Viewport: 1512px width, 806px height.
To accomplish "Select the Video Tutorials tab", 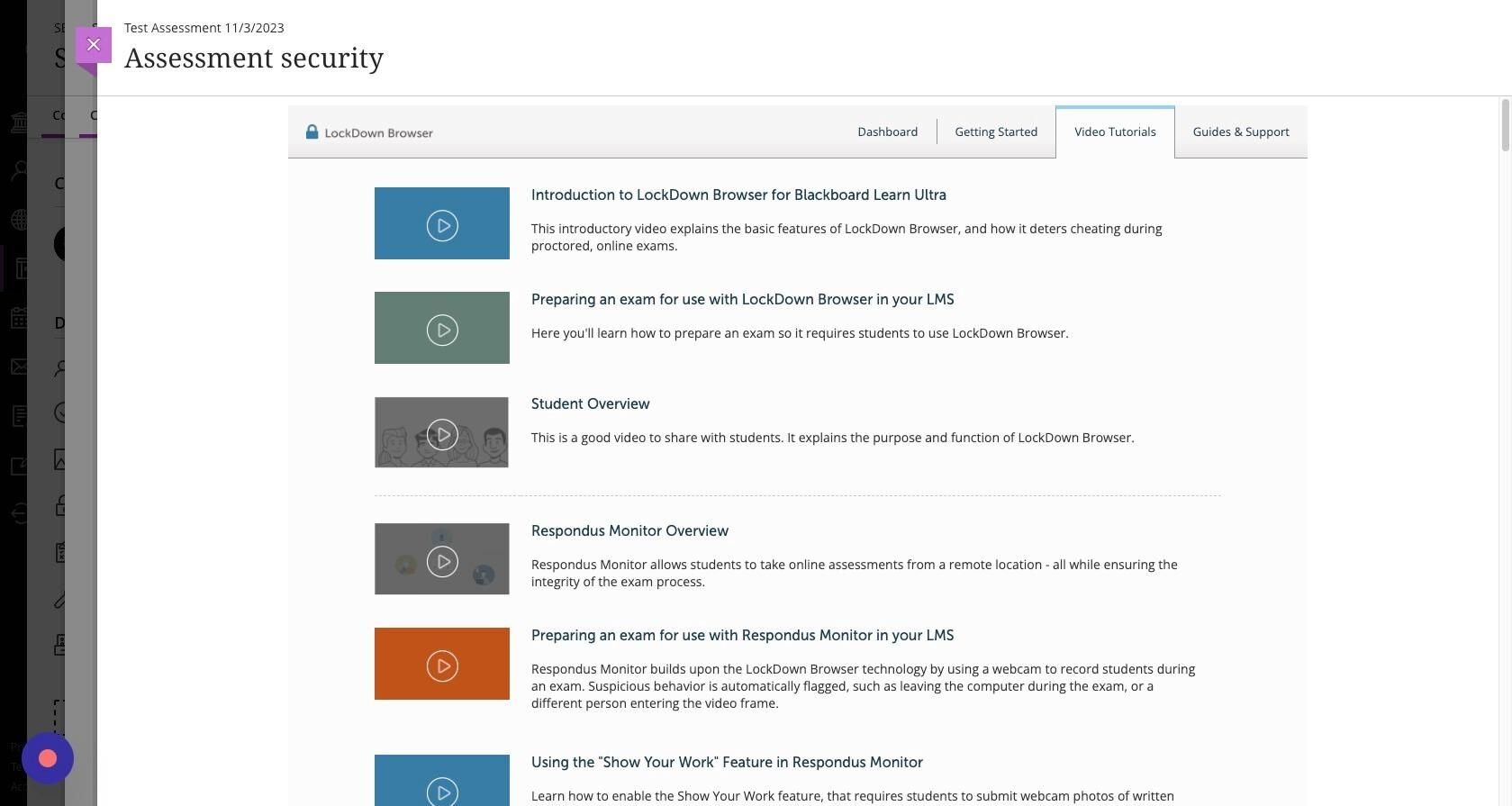I will point(1115,131).
